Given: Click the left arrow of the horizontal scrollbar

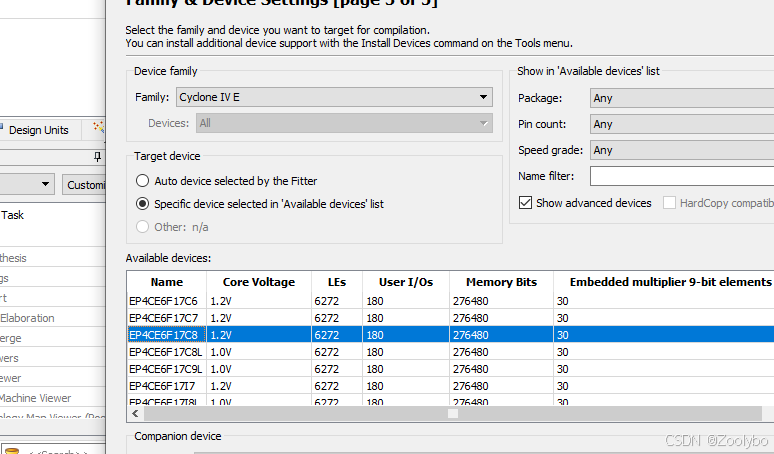Looking at the screenshot, I should tap(135, 414).
